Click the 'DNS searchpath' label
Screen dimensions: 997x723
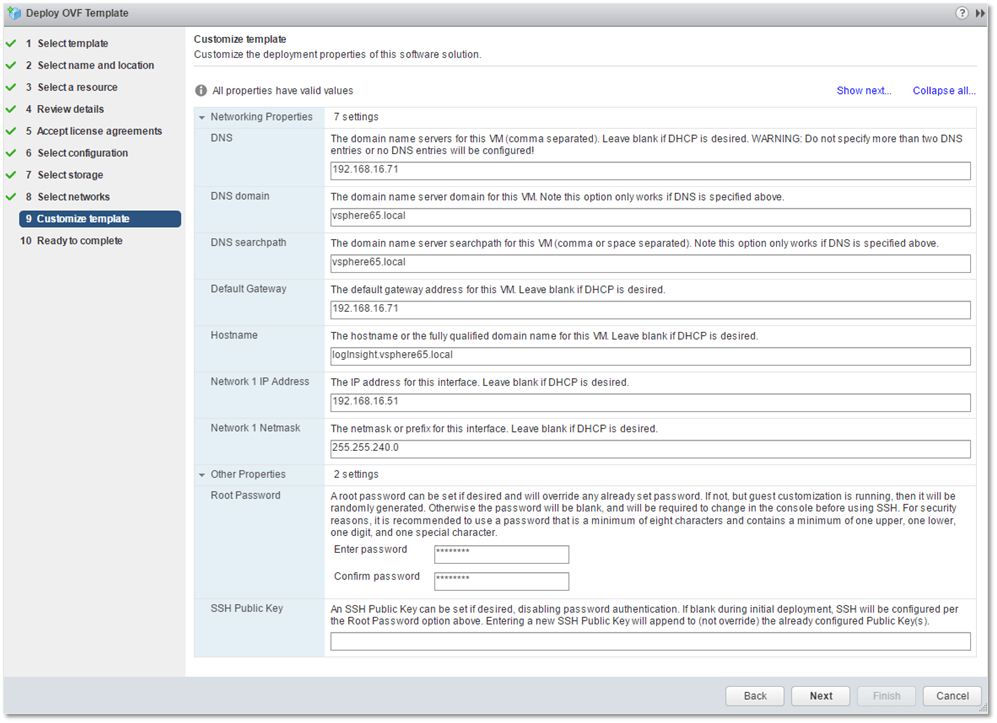tap(249, 242)
